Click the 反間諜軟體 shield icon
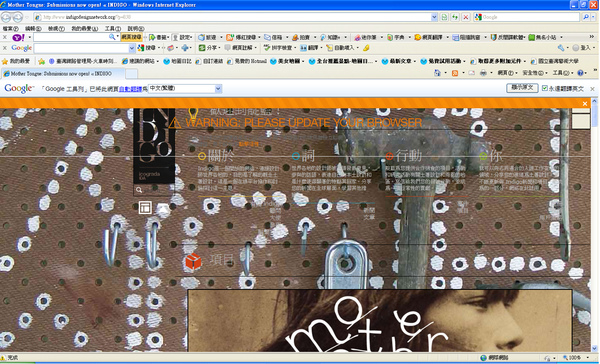The image size is (600, 364). [494, 38]
